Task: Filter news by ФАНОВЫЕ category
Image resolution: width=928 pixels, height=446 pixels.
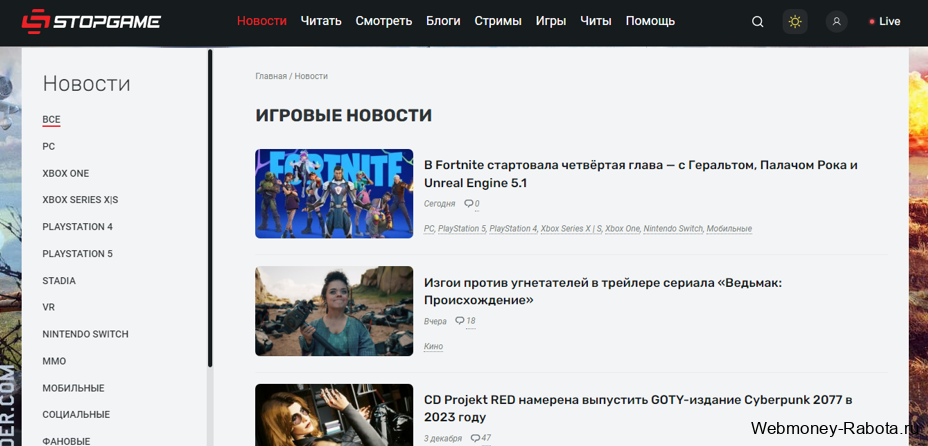Action: pos(66,441)
